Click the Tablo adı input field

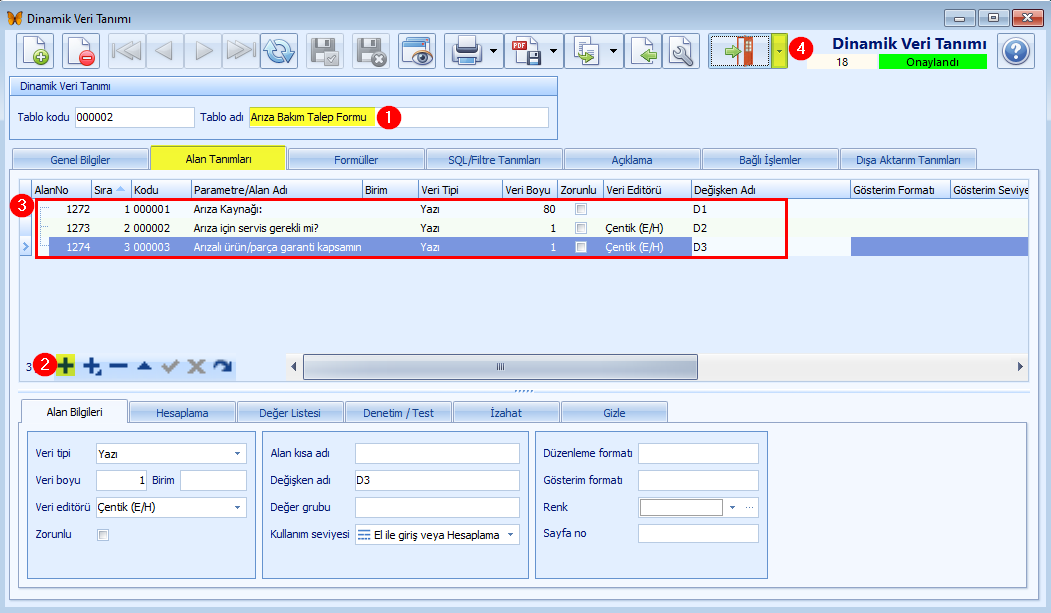pos(399,117)
